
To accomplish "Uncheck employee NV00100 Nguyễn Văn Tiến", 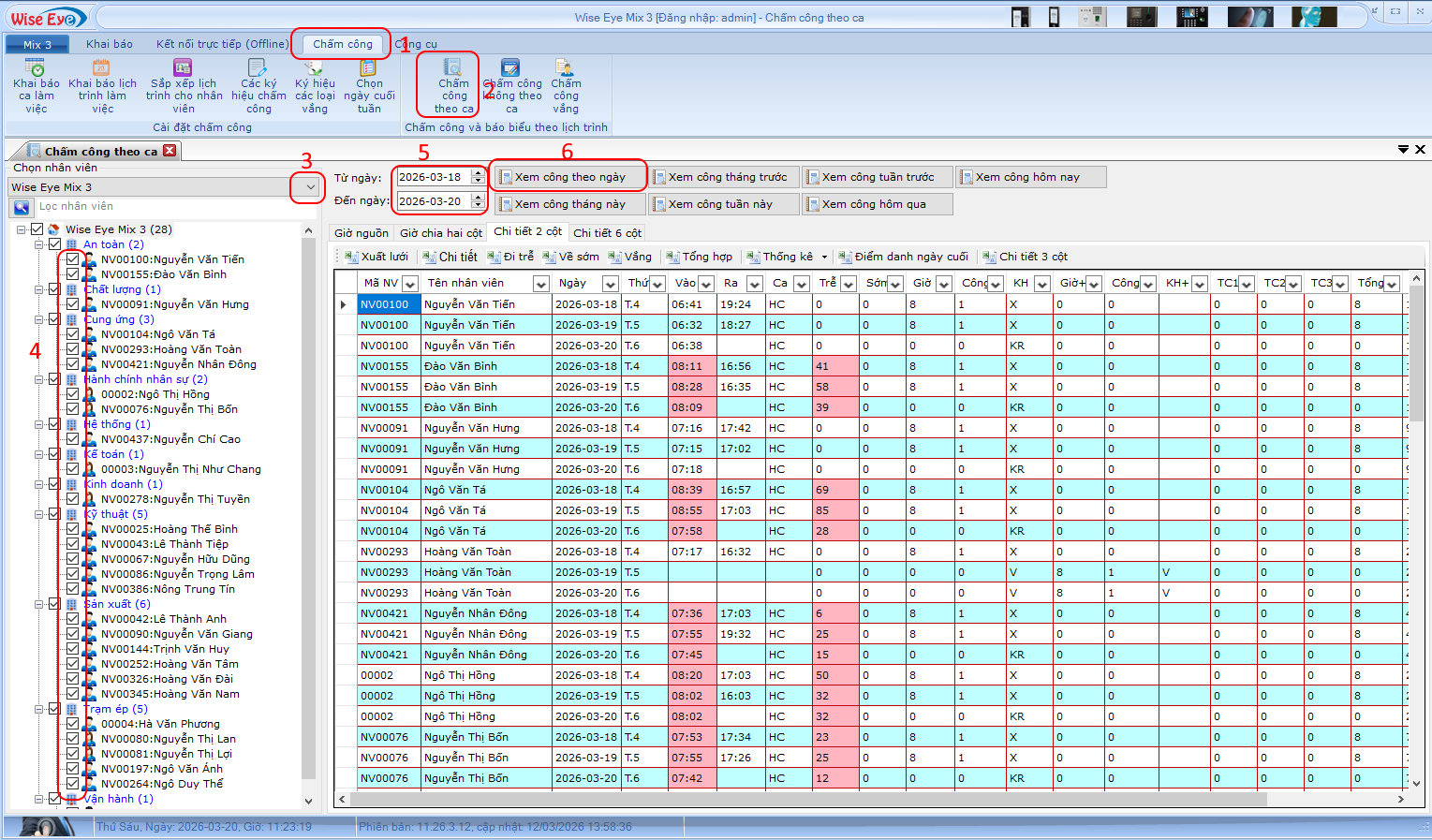I will tap(72, 259).
